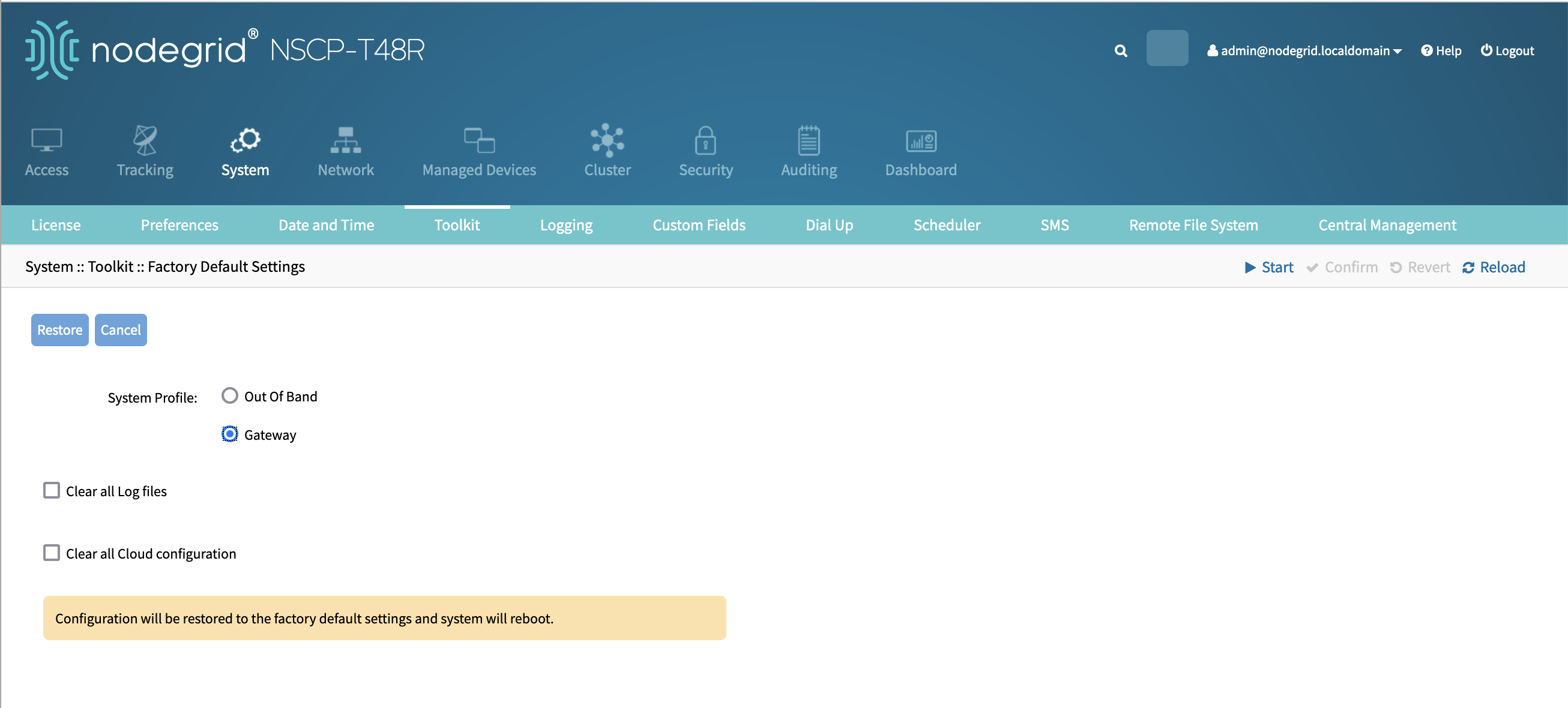
Task: Open the Managed Devices icon
Action: tap(479, 140)
